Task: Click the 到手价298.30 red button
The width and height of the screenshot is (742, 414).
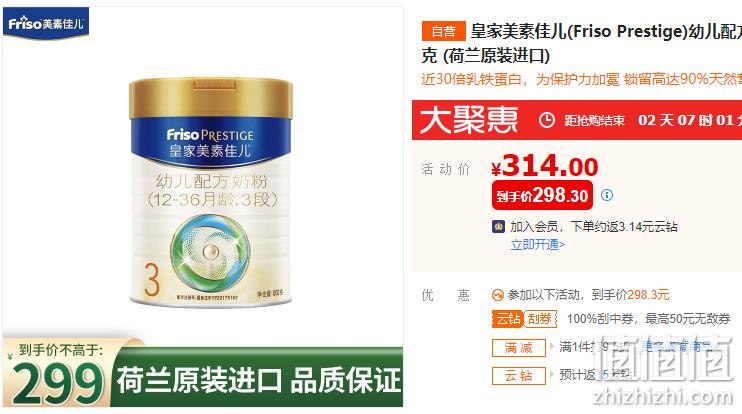Action: click(x=542, y=195)
